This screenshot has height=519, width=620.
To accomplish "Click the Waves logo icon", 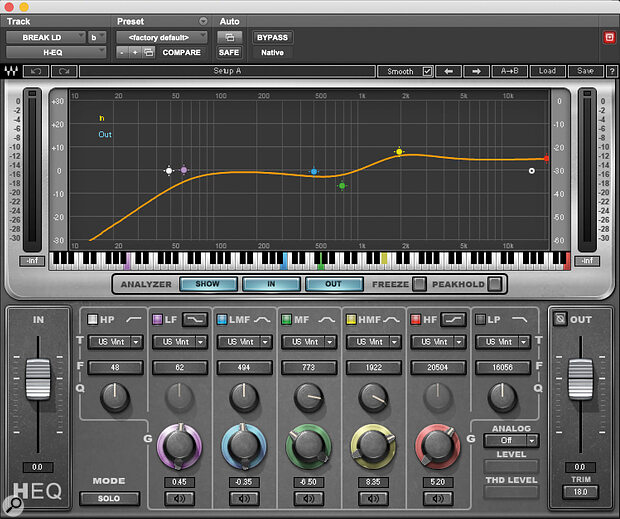I will (11, 71).
